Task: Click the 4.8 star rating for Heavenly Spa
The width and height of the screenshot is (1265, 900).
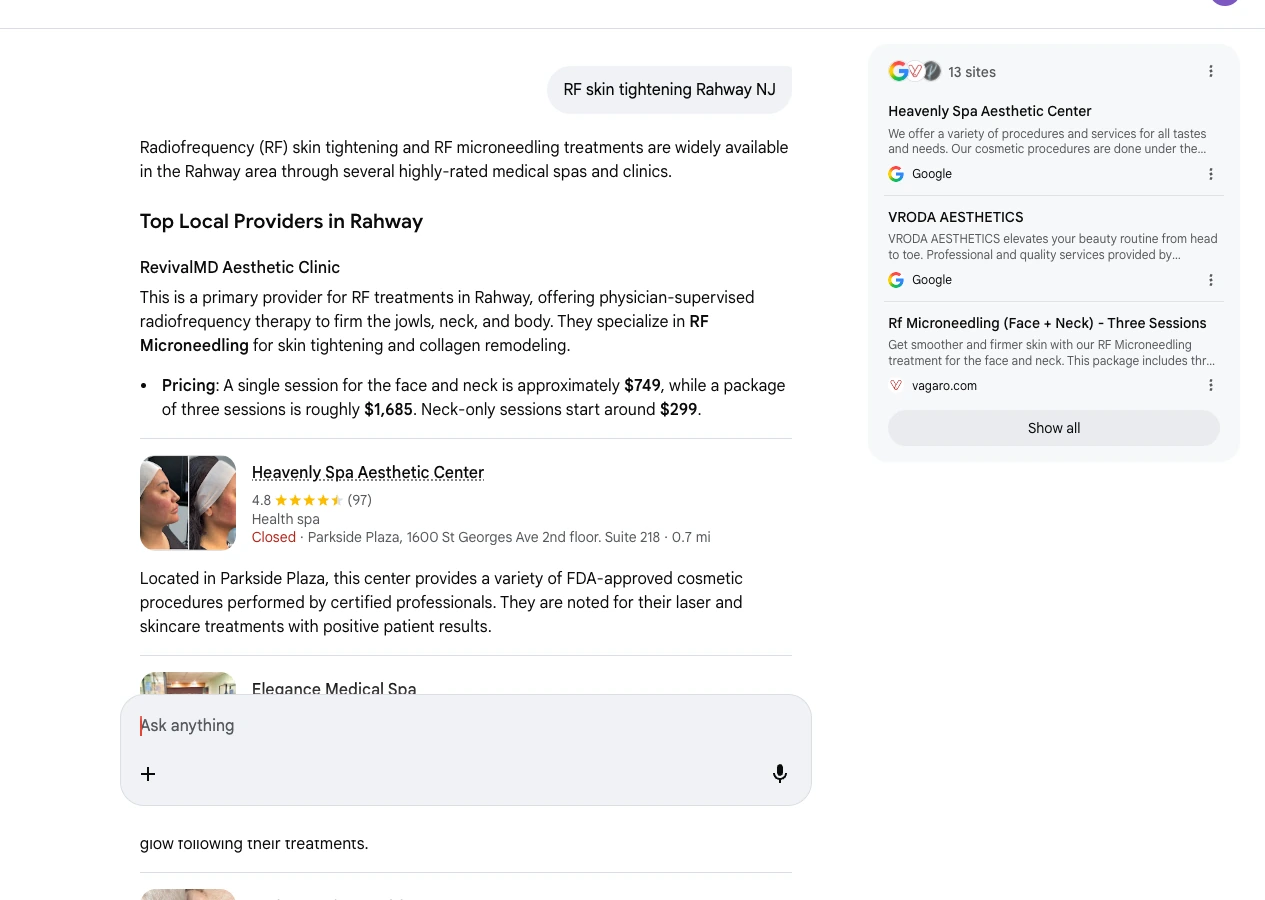Action: pos(312,500)
